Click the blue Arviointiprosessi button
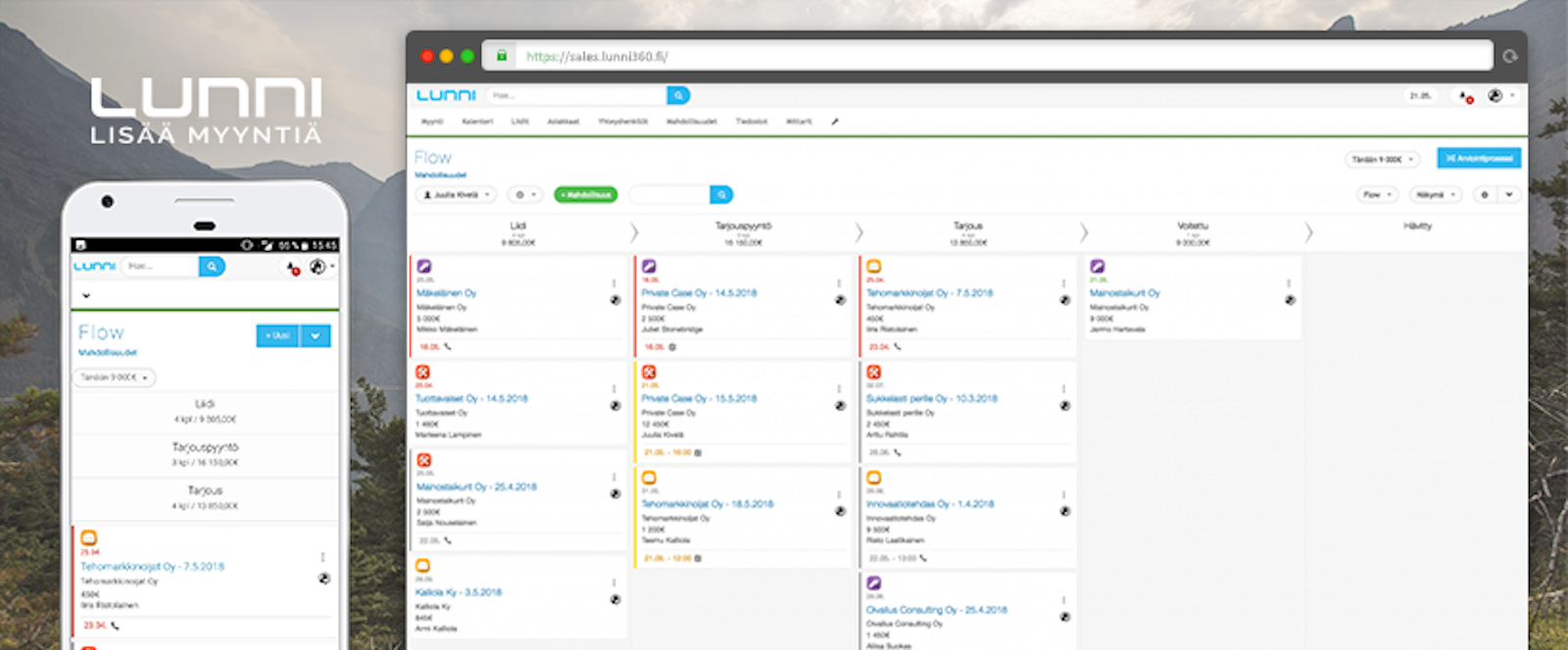This screenshot has width=1568, height=650. [1479, 158]
